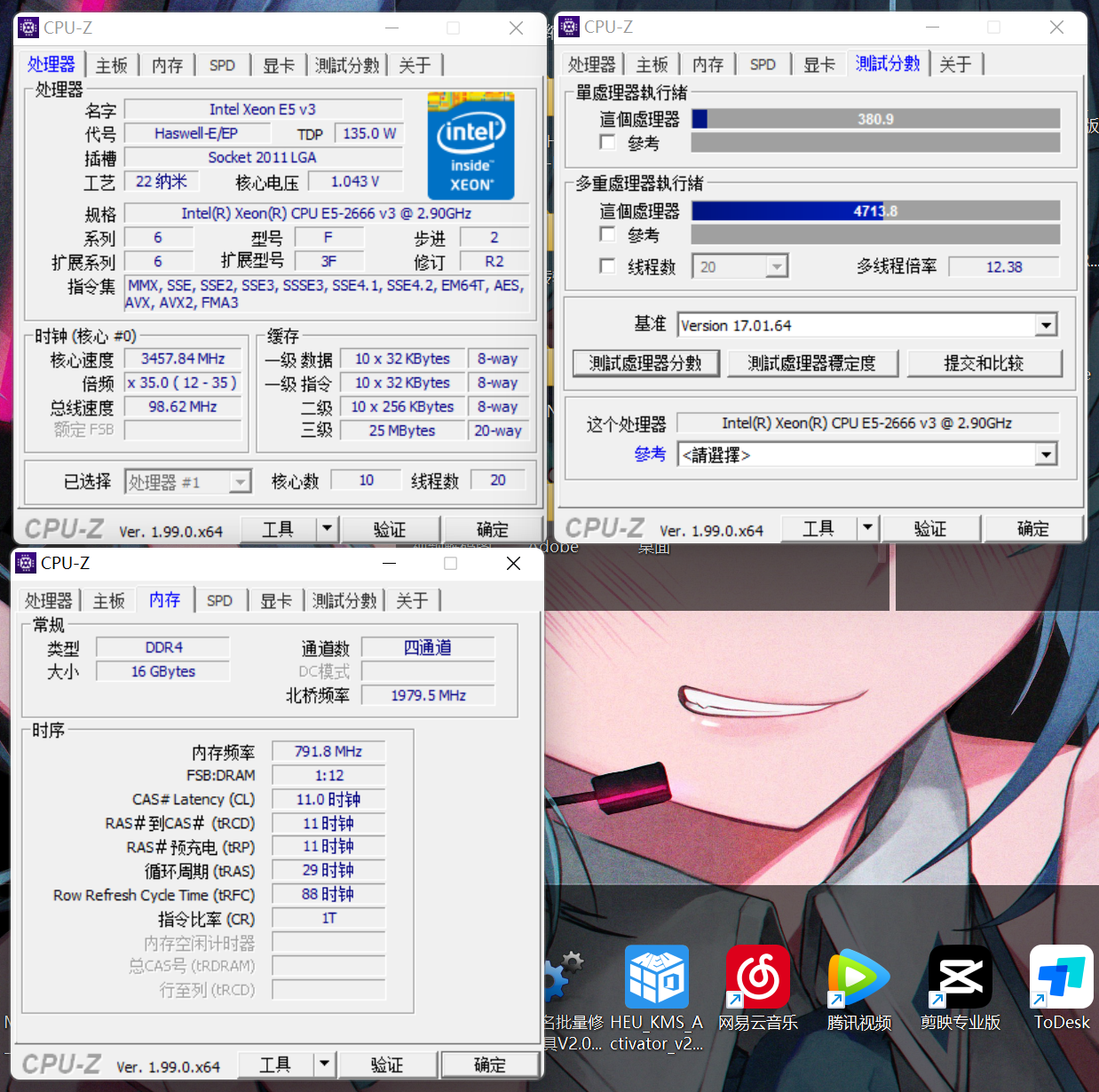Open 关于 tab in memory window
Screen dimensions: 1099x1092
coord(412,601)
